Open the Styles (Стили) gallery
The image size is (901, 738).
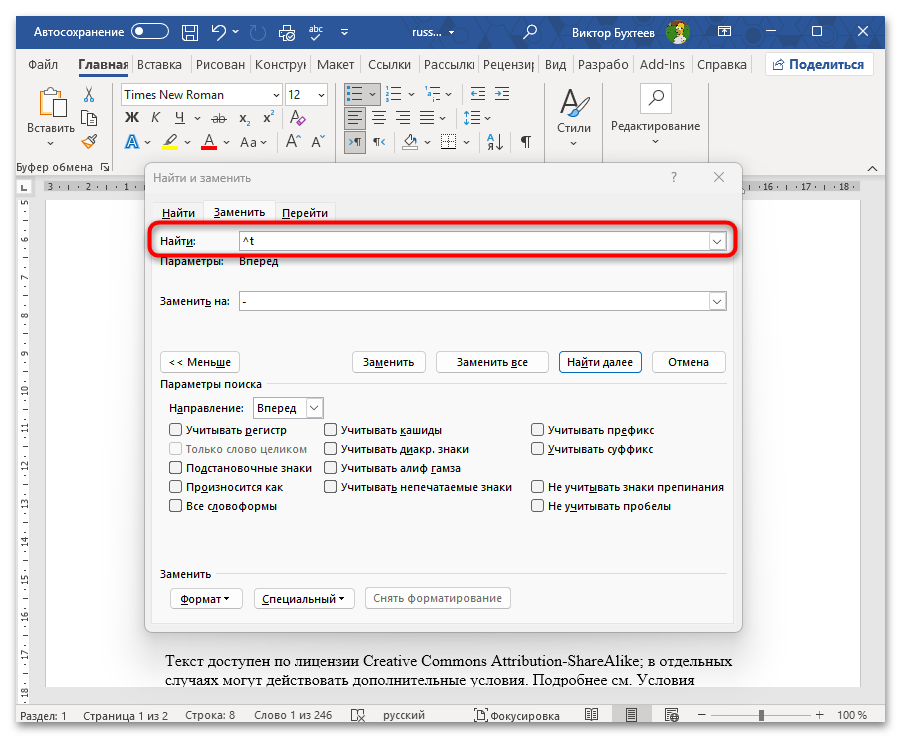573,117
